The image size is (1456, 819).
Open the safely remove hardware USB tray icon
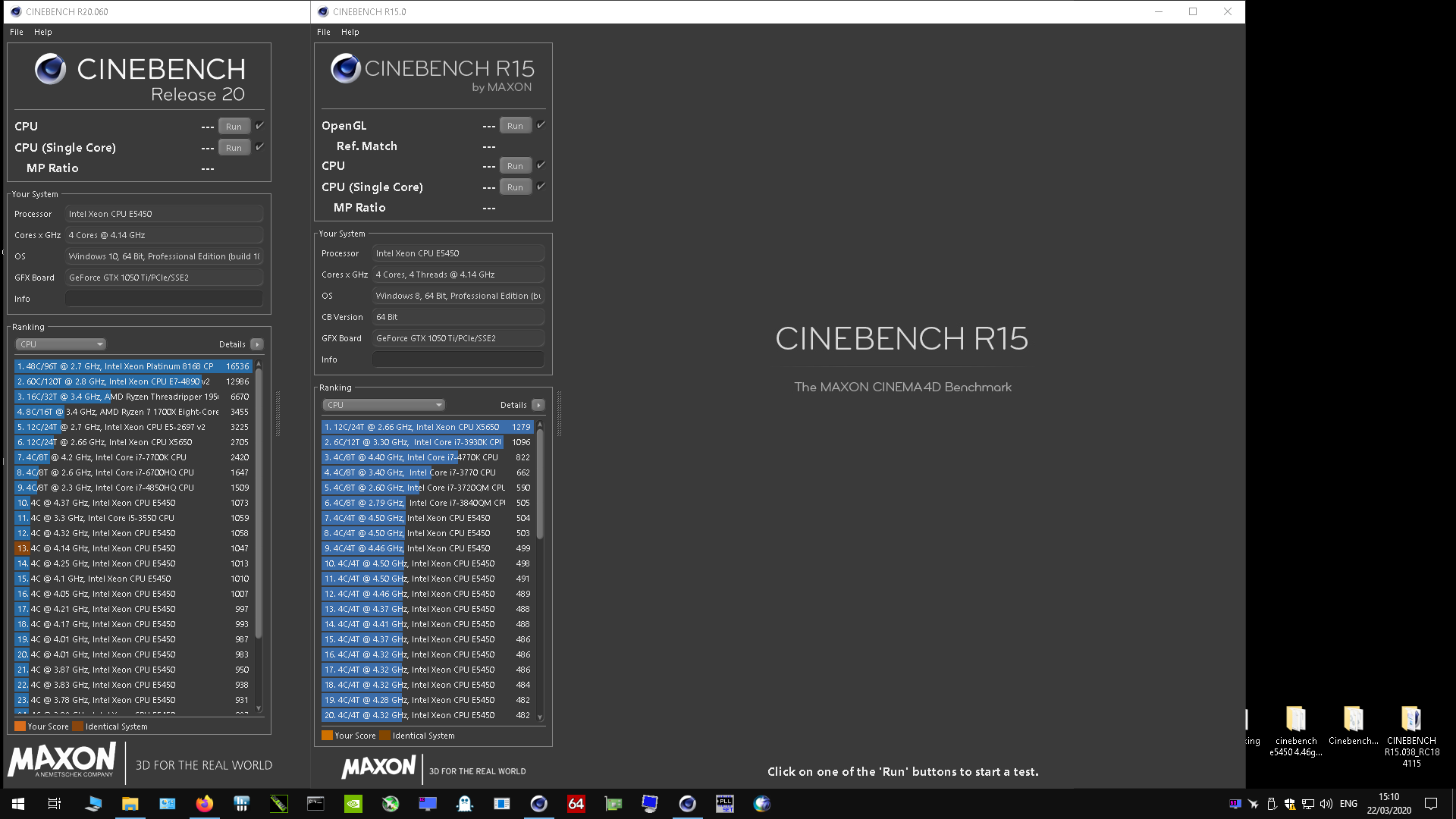pyautogui.click(x=1272, y=804)
